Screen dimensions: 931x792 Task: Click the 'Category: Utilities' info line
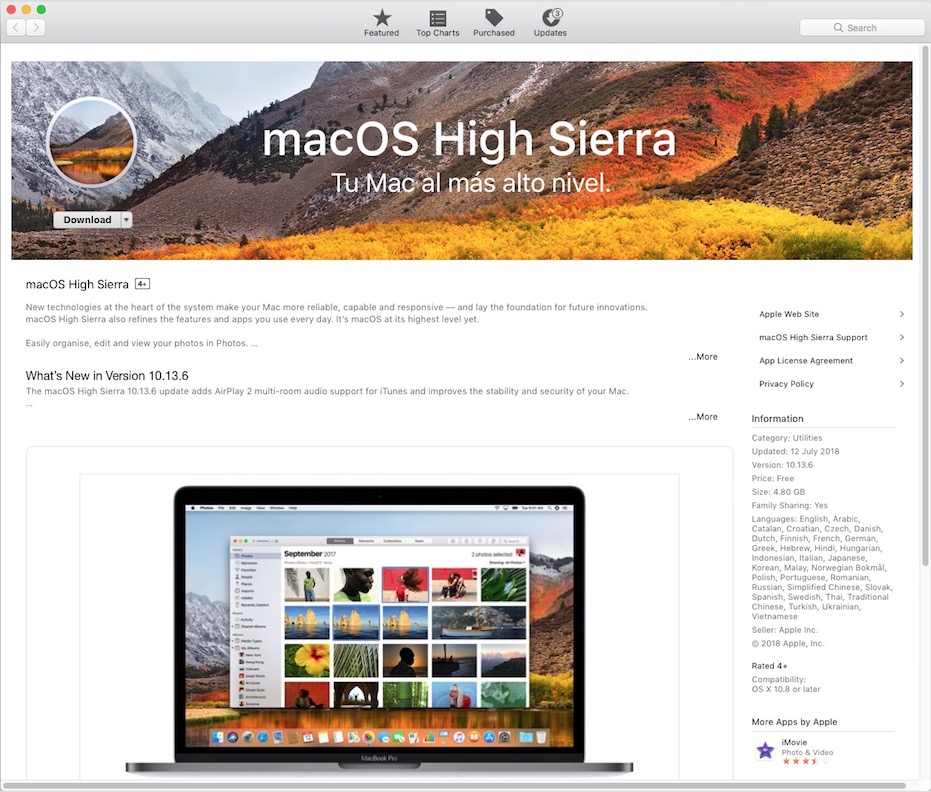787,438
